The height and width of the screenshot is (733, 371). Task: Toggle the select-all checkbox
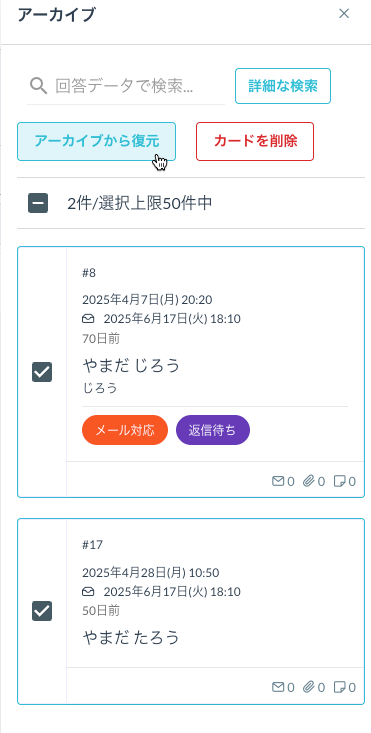(x=38, y=203)
